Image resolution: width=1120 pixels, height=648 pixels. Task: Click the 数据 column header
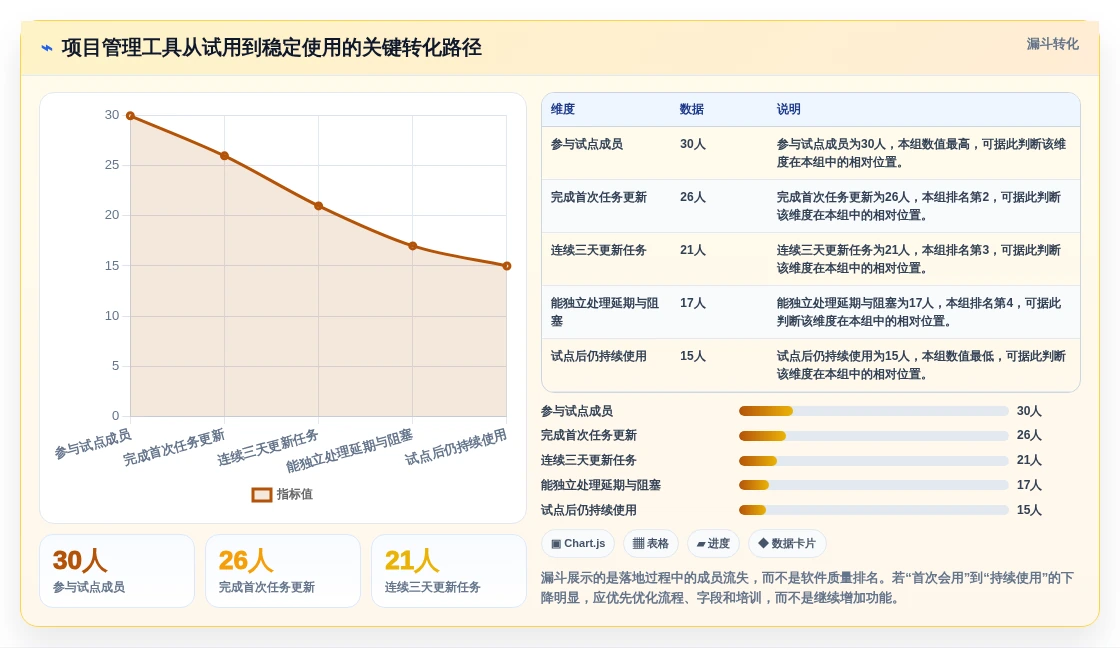(691, 109)
